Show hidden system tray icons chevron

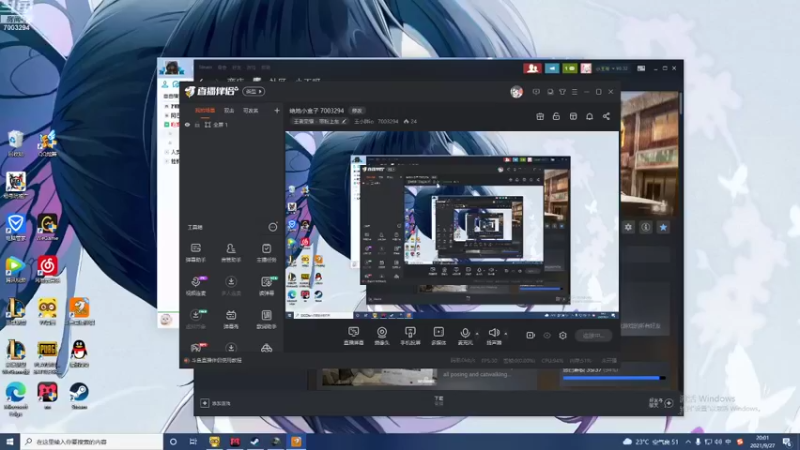688,441
